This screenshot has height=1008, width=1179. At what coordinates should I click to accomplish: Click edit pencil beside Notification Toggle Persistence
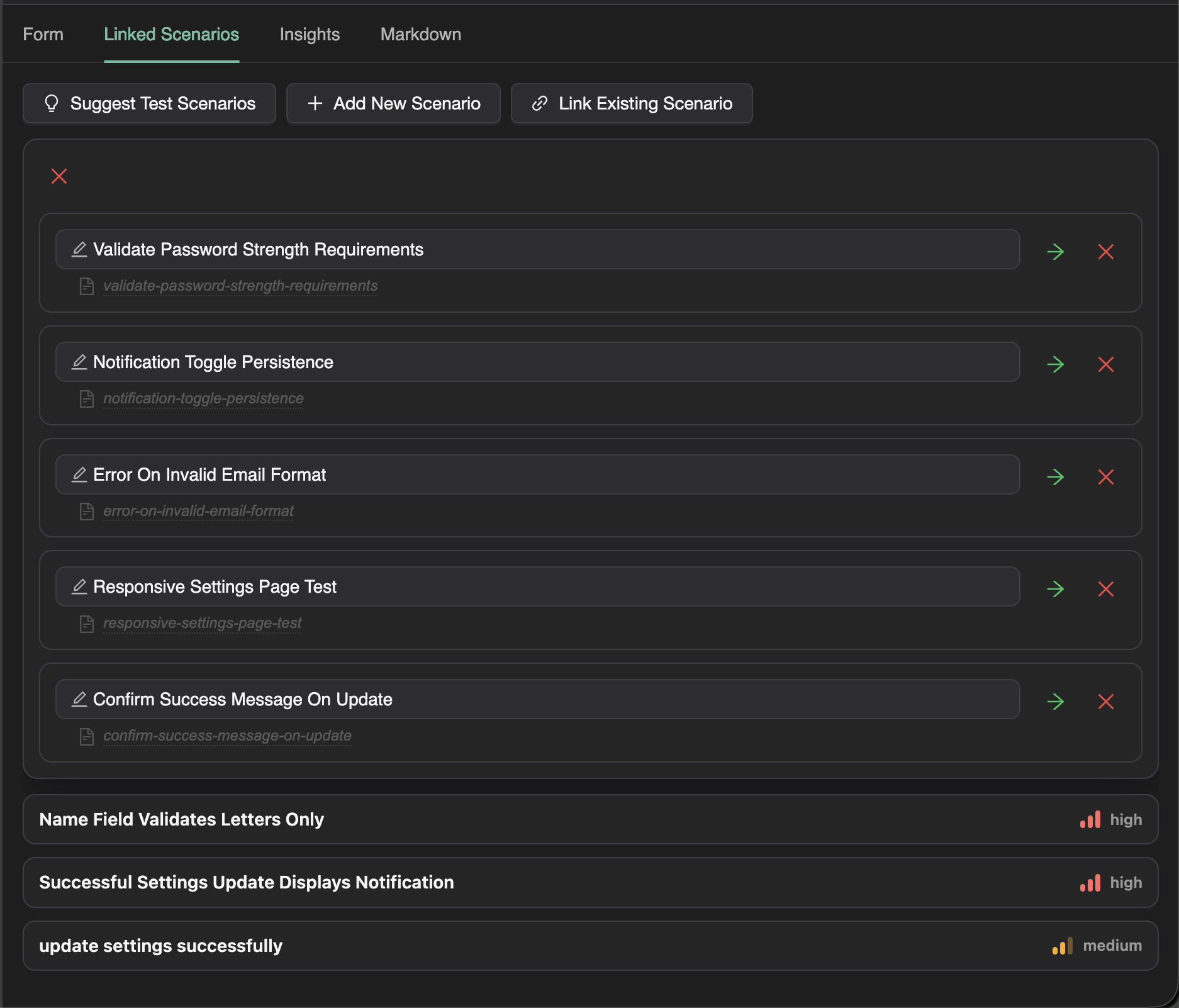[79, 362]
